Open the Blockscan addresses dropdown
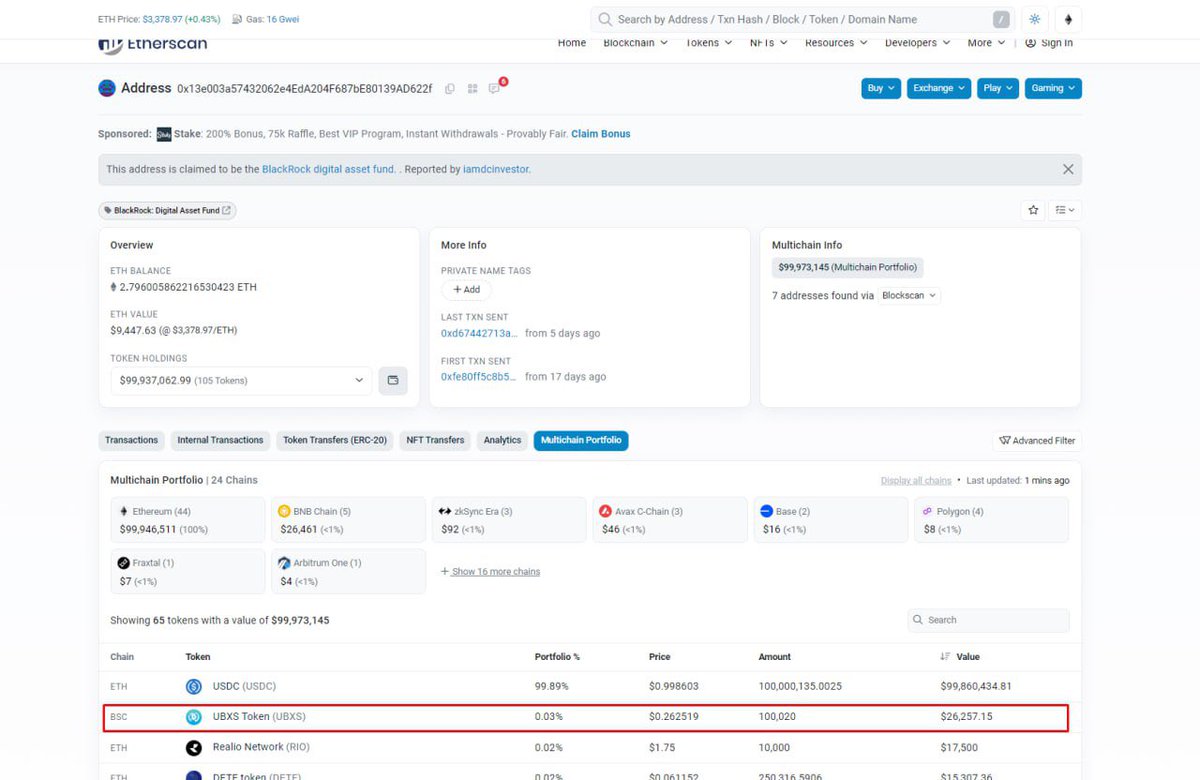 pyautogui.click(x=909, y=296)
